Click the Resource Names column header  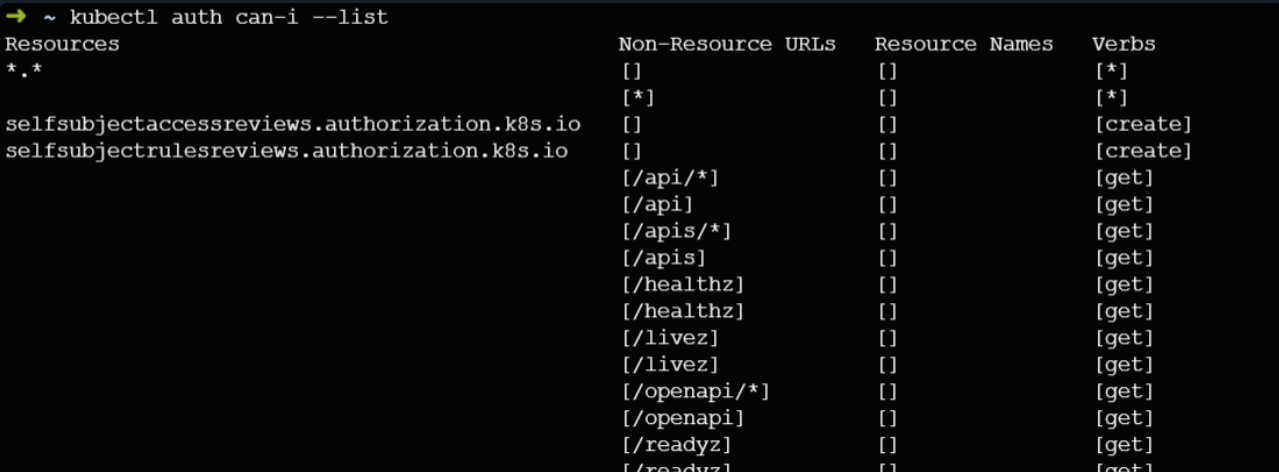(x=963, y=44)
